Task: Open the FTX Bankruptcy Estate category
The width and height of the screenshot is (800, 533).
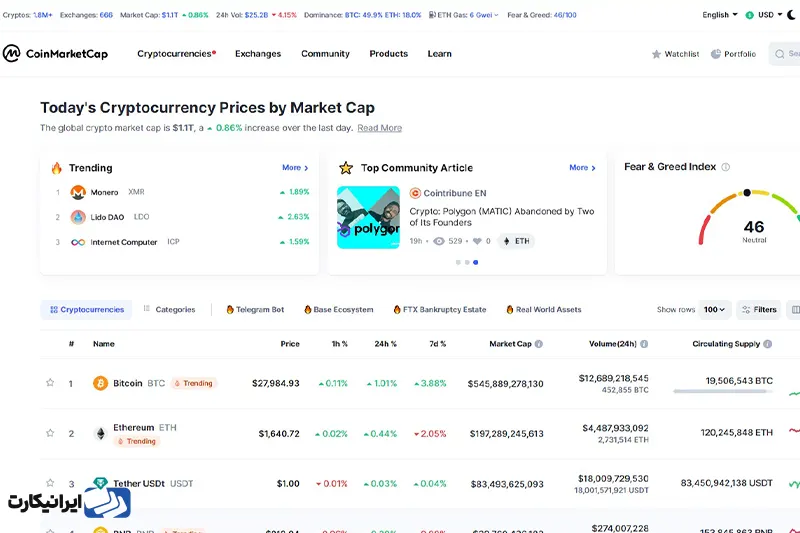Action: click(x=440, y=310)
